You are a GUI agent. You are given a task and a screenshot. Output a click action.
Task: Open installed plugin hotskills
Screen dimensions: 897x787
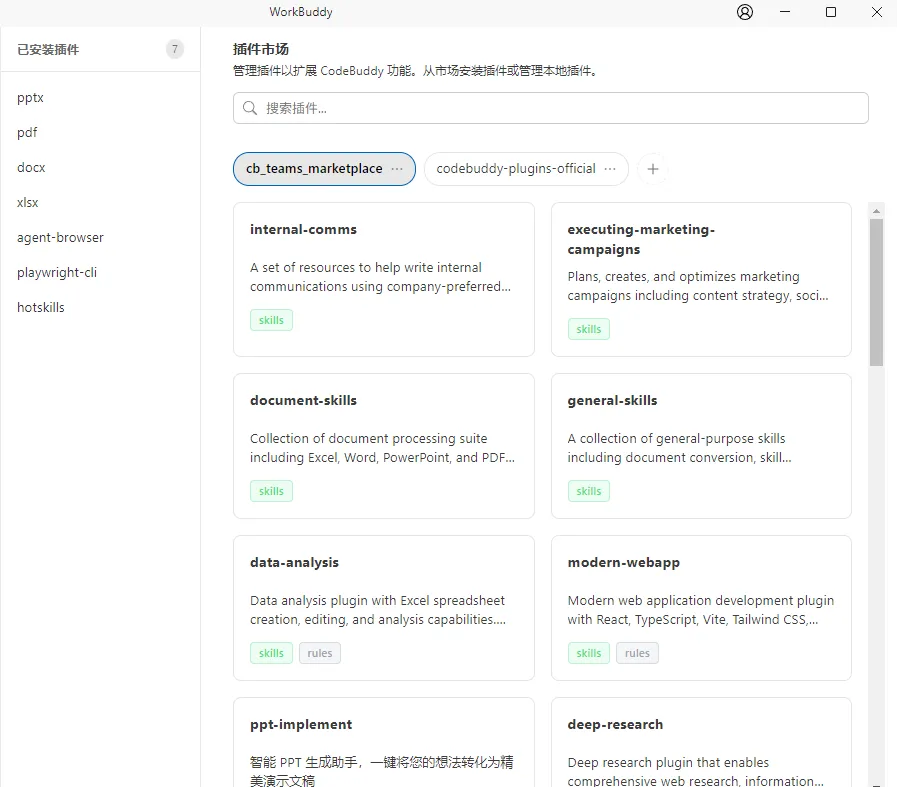click(41, 307)
